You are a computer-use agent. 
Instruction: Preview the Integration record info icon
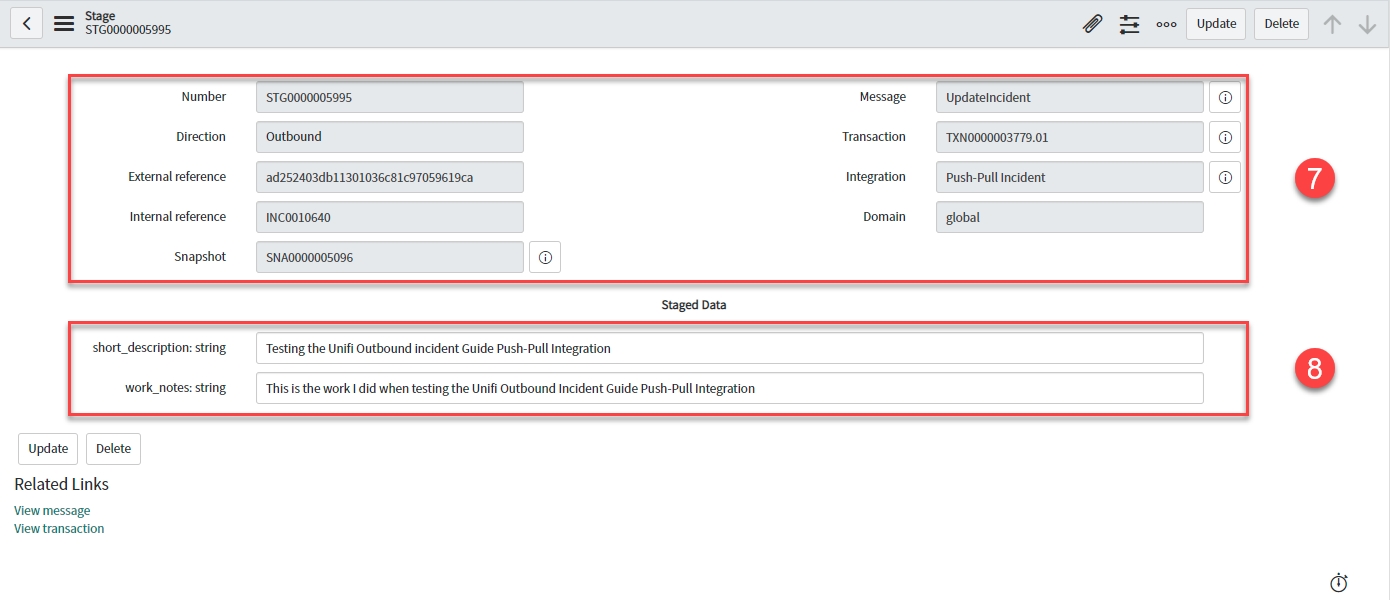(1225, 177)
